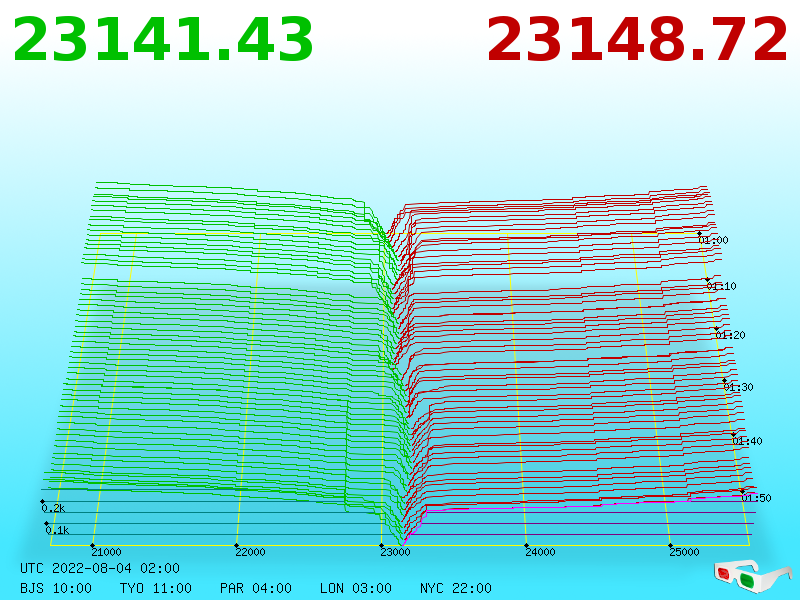Click the red ask price 23148.72
Screen dimensions: 800x600
tap(637, 40)
